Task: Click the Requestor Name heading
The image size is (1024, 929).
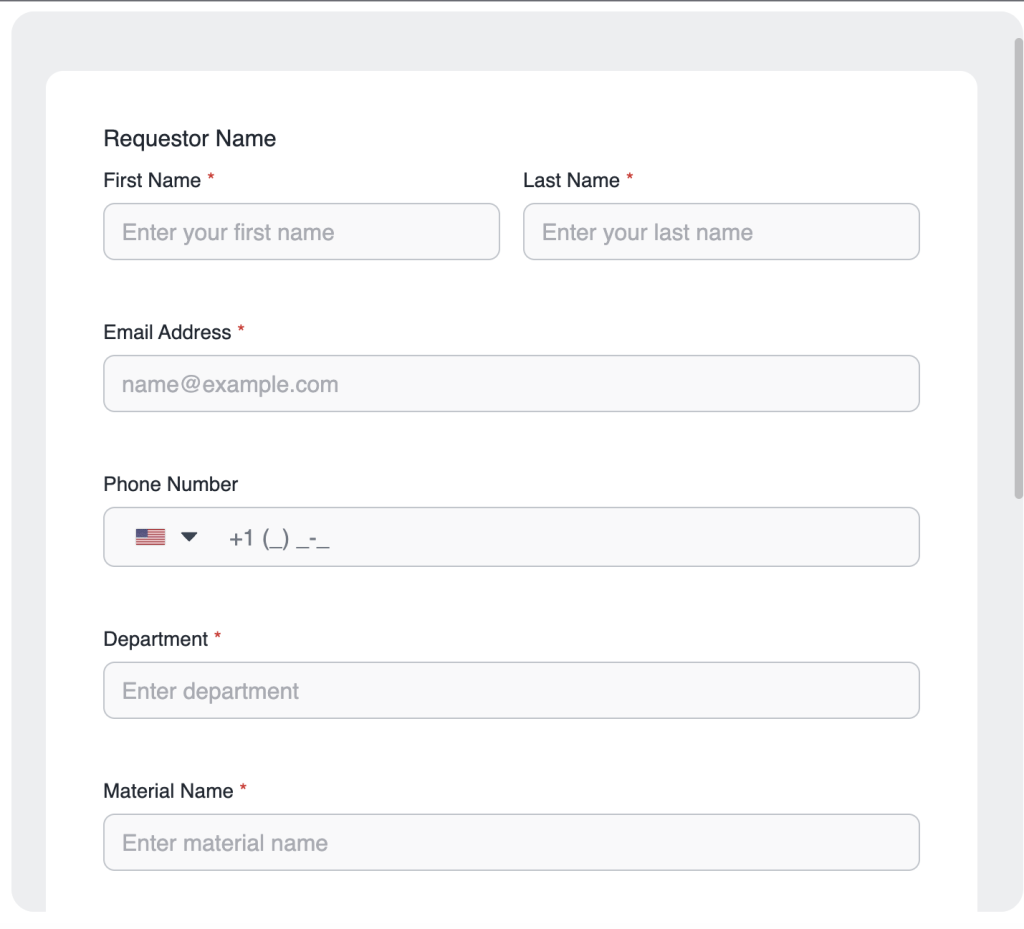Action: pyautogui.click(x=189, y=138)
